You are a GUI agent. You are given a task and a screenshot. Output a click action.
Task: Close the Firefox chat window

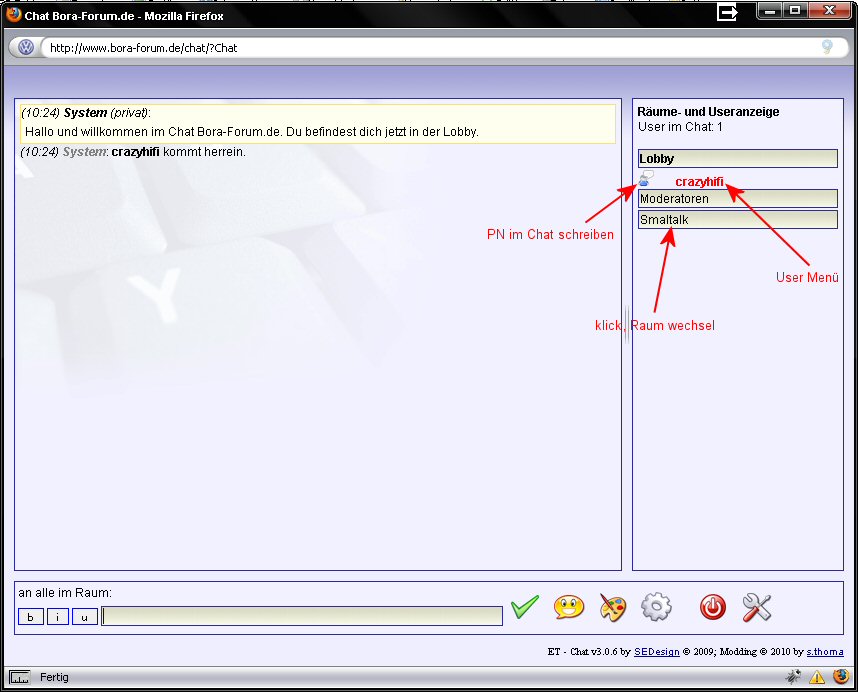[830, 10]
